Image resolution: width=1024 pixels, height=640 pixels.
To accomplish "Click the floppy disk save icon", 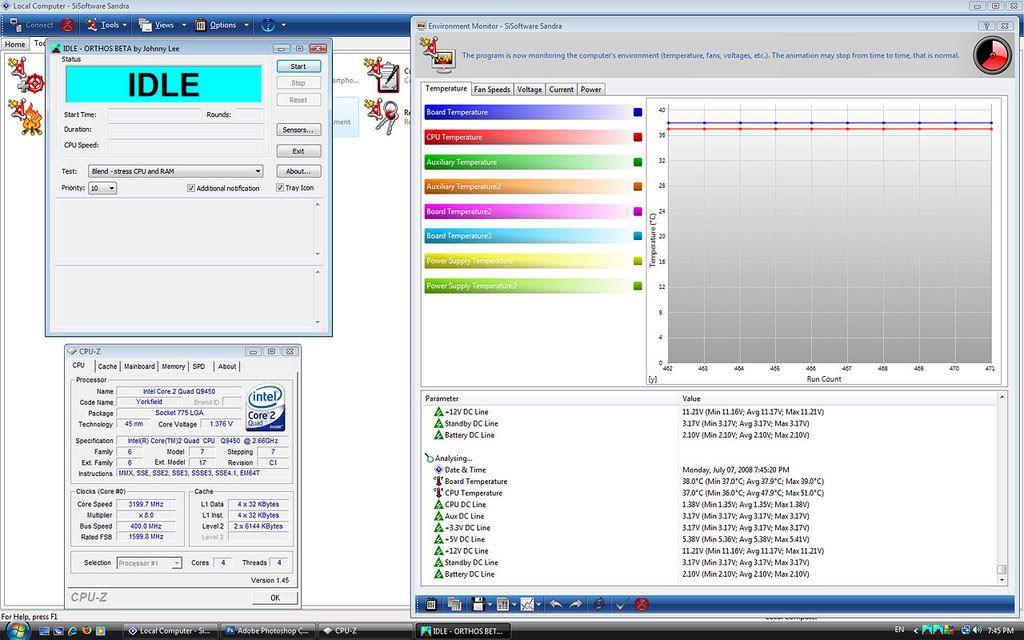I will pyautogui.click(x=478, y=604).
